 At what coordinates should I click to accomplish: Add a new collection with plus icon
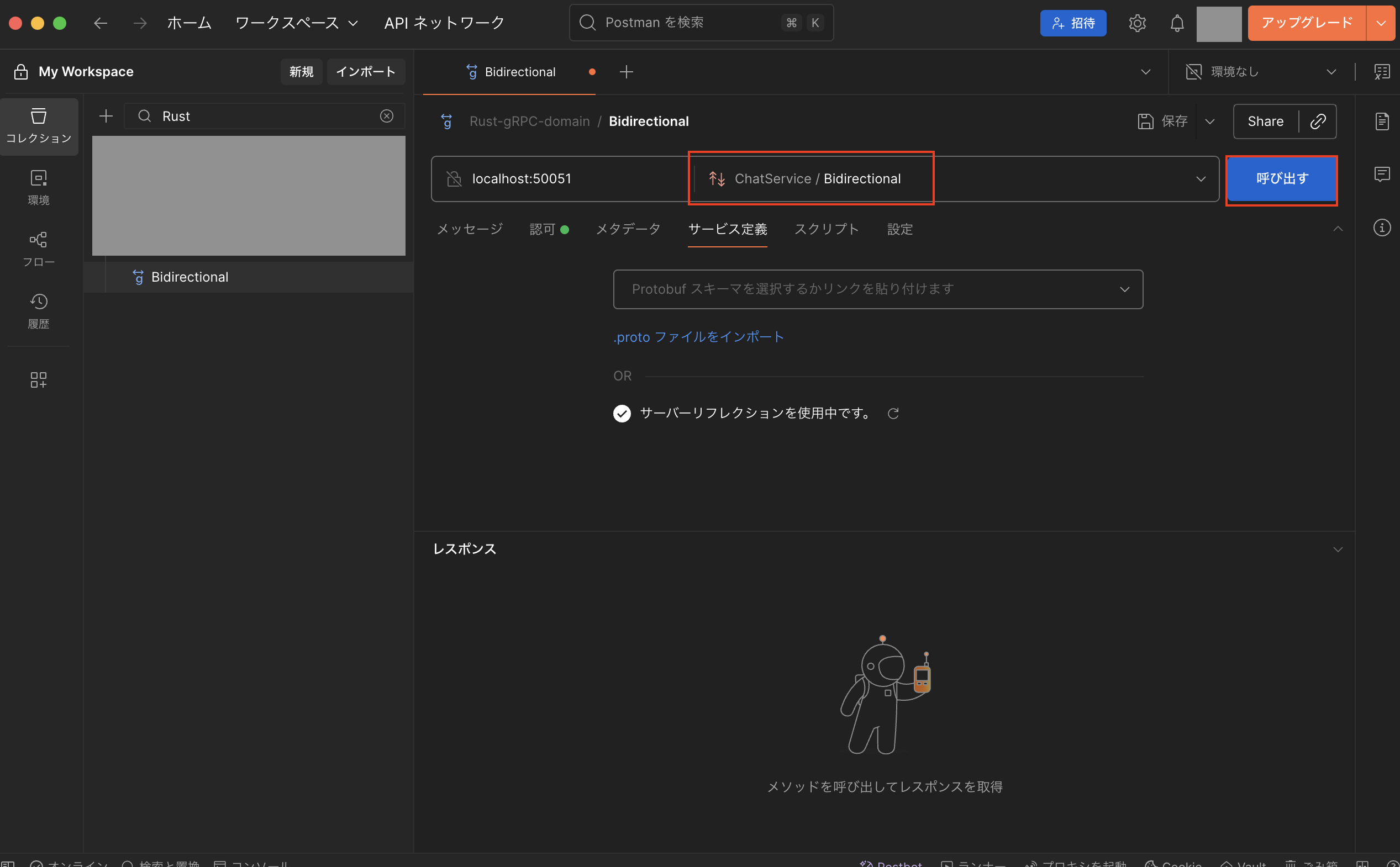click(x=106, y=117)
